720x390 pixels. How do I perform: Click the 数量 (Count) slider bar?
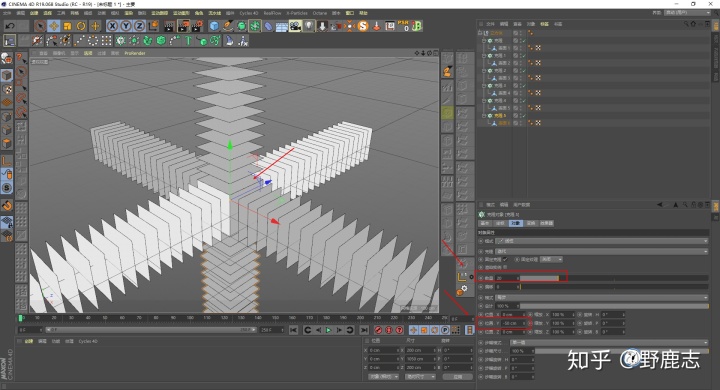point(613,278)
